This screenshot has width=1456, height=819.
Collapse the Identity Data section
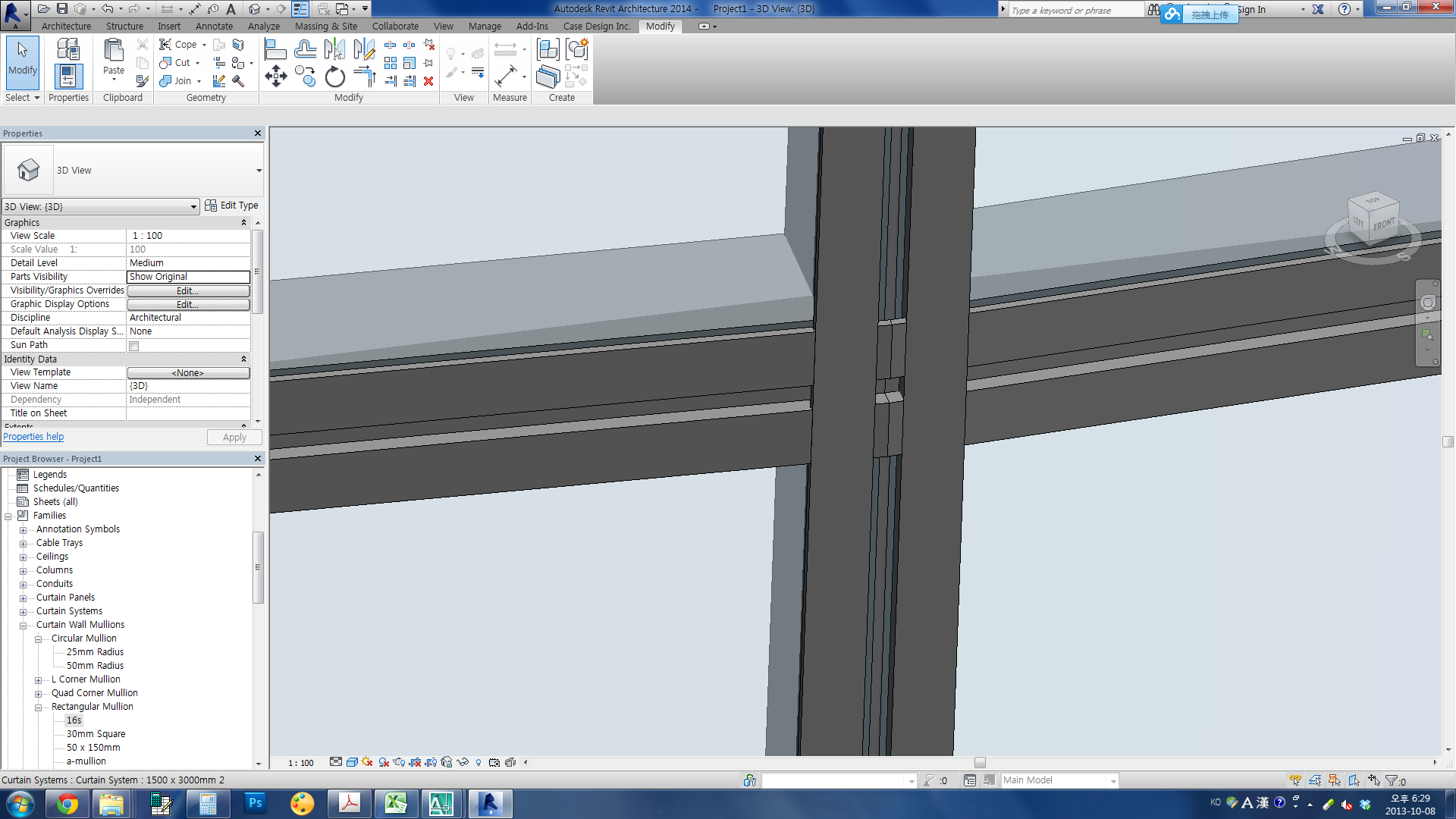pos(243,359)
